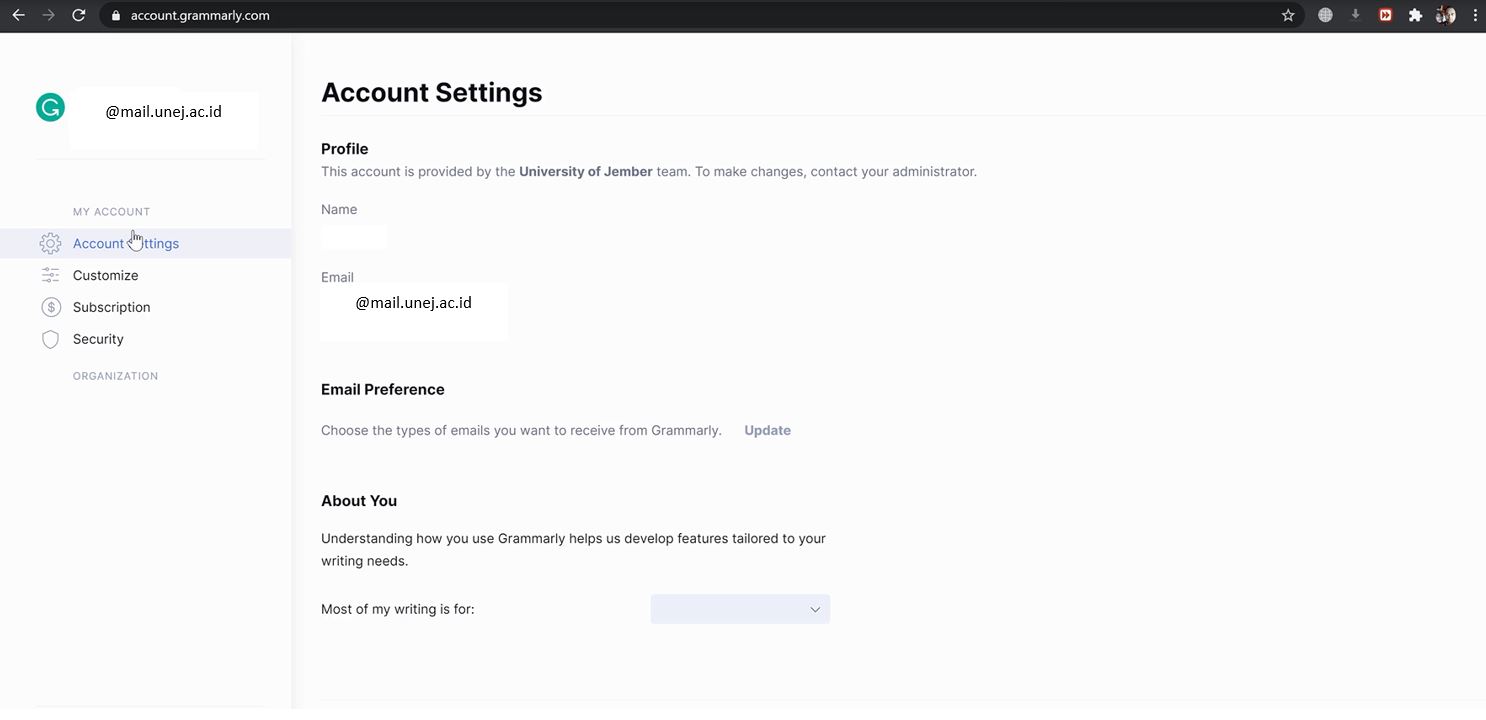Screen dimensions: 1486x720
Task: Click the Profile section heading
Action: coord(345,149)
